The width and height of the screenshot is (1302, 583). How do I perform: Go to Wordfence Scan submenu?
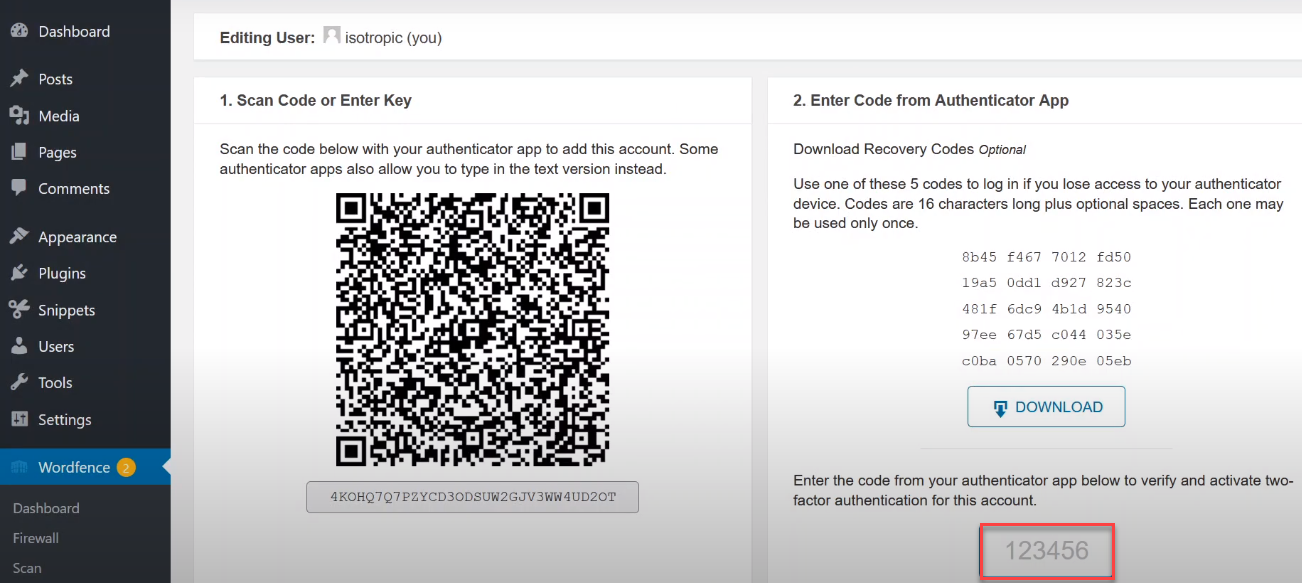coord(27,568)
